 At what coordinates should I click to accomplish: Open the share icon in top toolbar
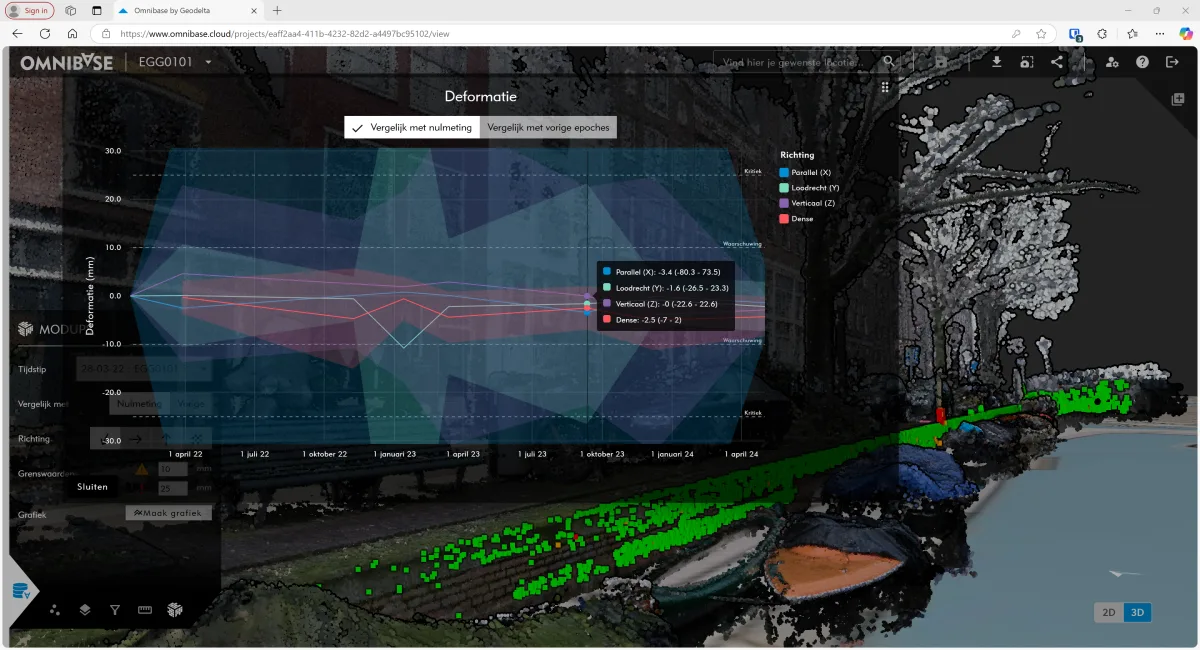[1057, 62]
